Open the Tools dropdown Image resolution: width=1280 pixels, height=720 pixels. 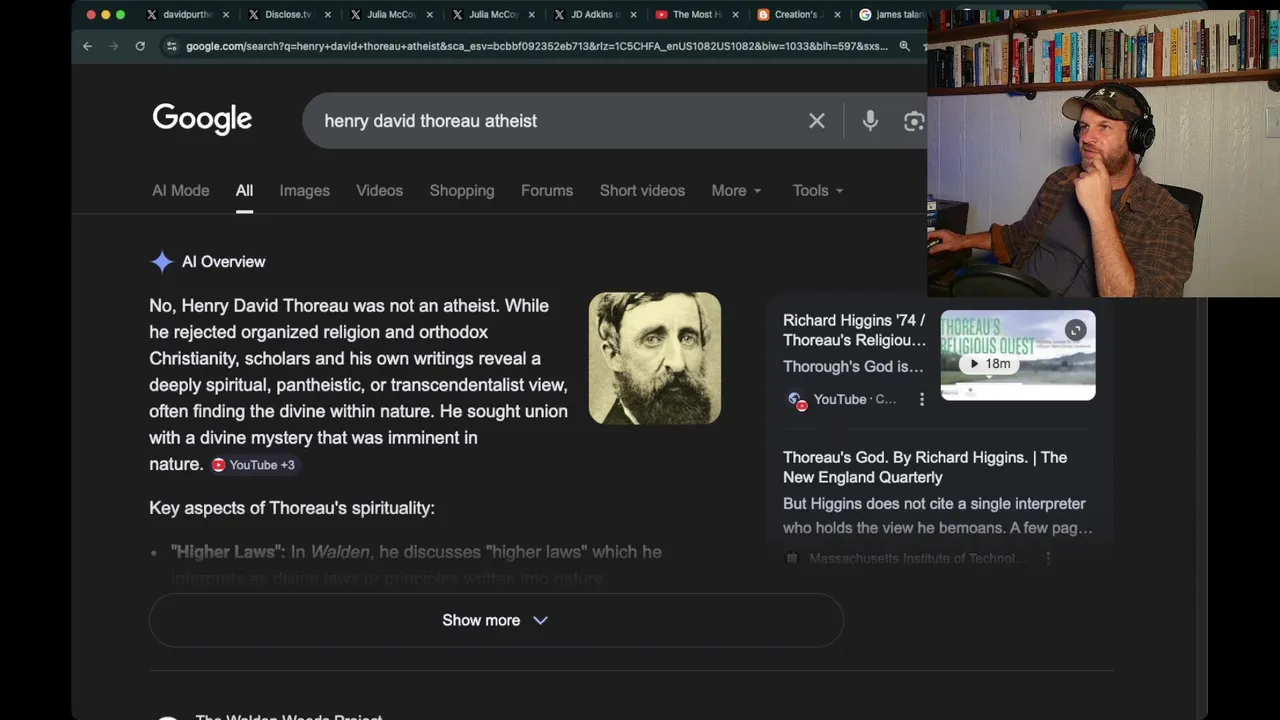(x=818, y=190)
